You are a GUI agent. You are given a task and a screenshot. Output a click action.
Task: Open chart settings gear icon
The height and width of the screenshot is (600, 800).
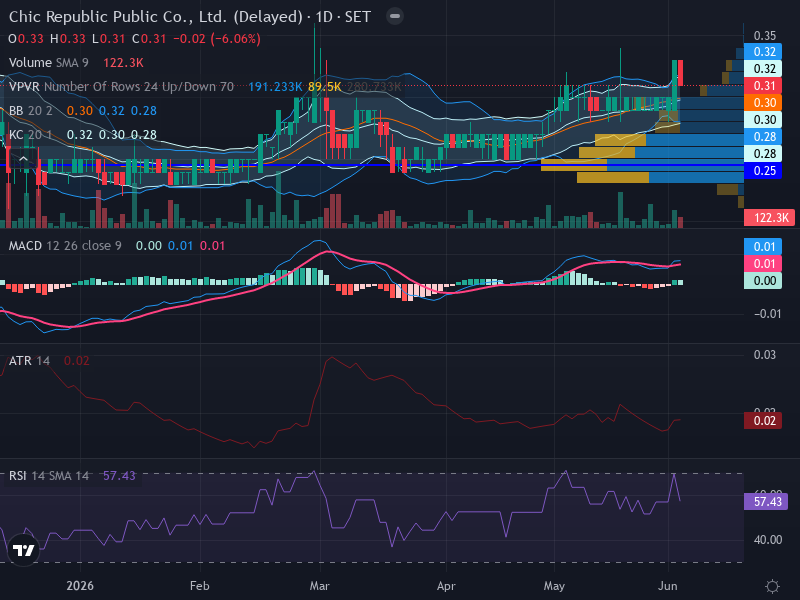point(772,586)
